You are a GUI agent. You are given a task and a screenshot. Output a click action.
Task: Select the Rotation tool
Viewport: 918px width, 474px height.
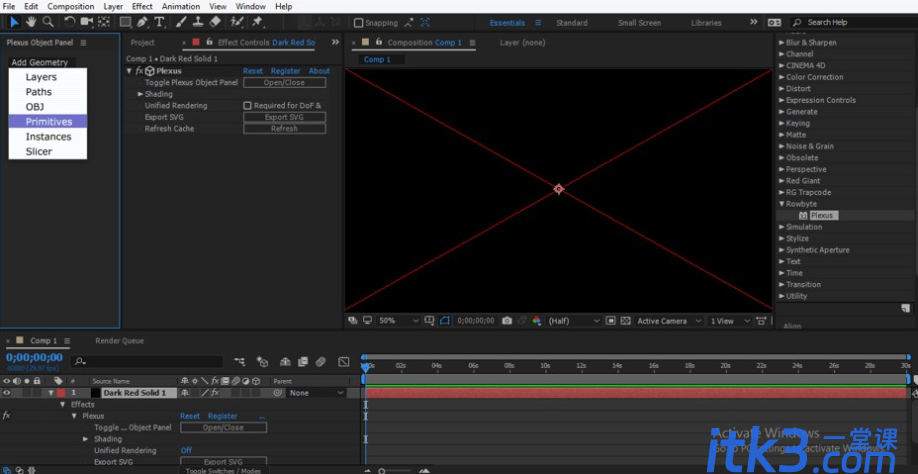pos(70,22)
